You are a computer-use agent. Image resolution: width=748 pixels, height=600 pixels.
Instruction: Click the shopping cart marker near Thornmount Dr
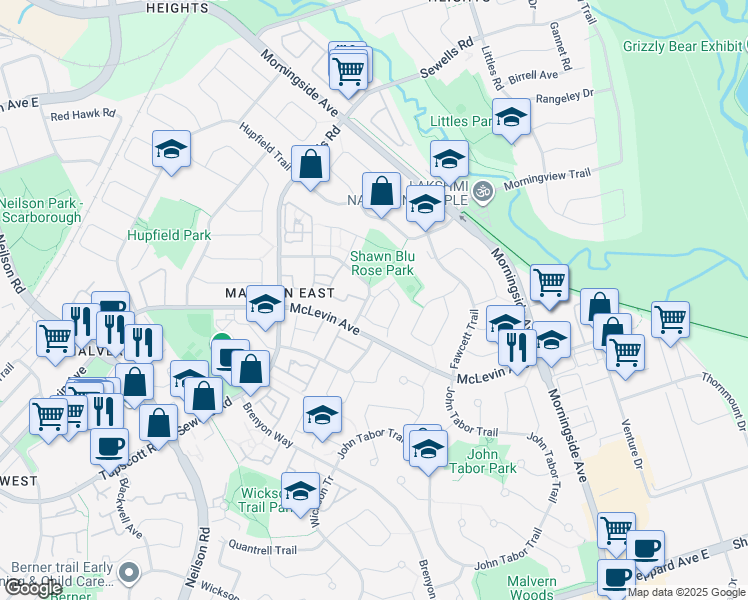[x=670, y=320]
